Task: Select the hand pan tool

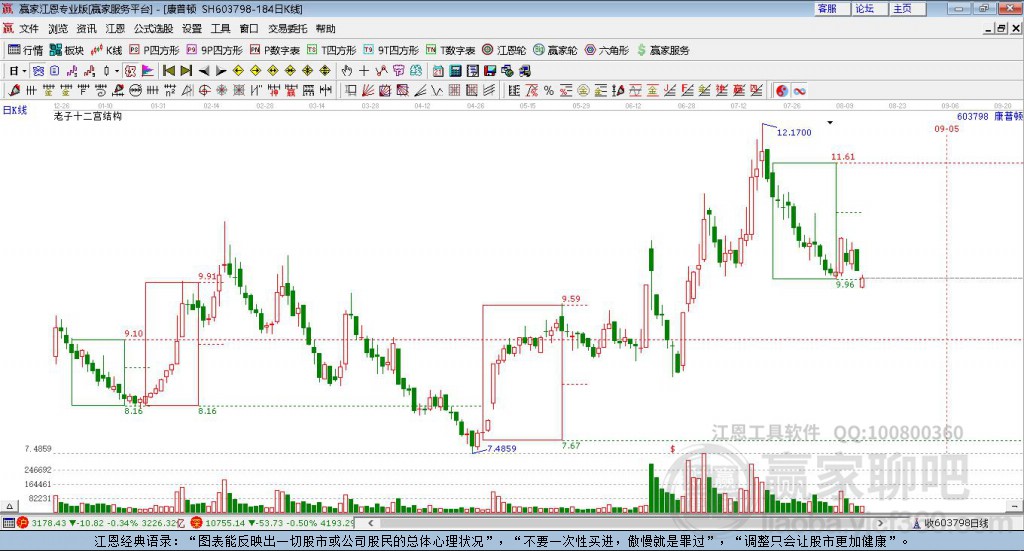Action: (347, 71)
